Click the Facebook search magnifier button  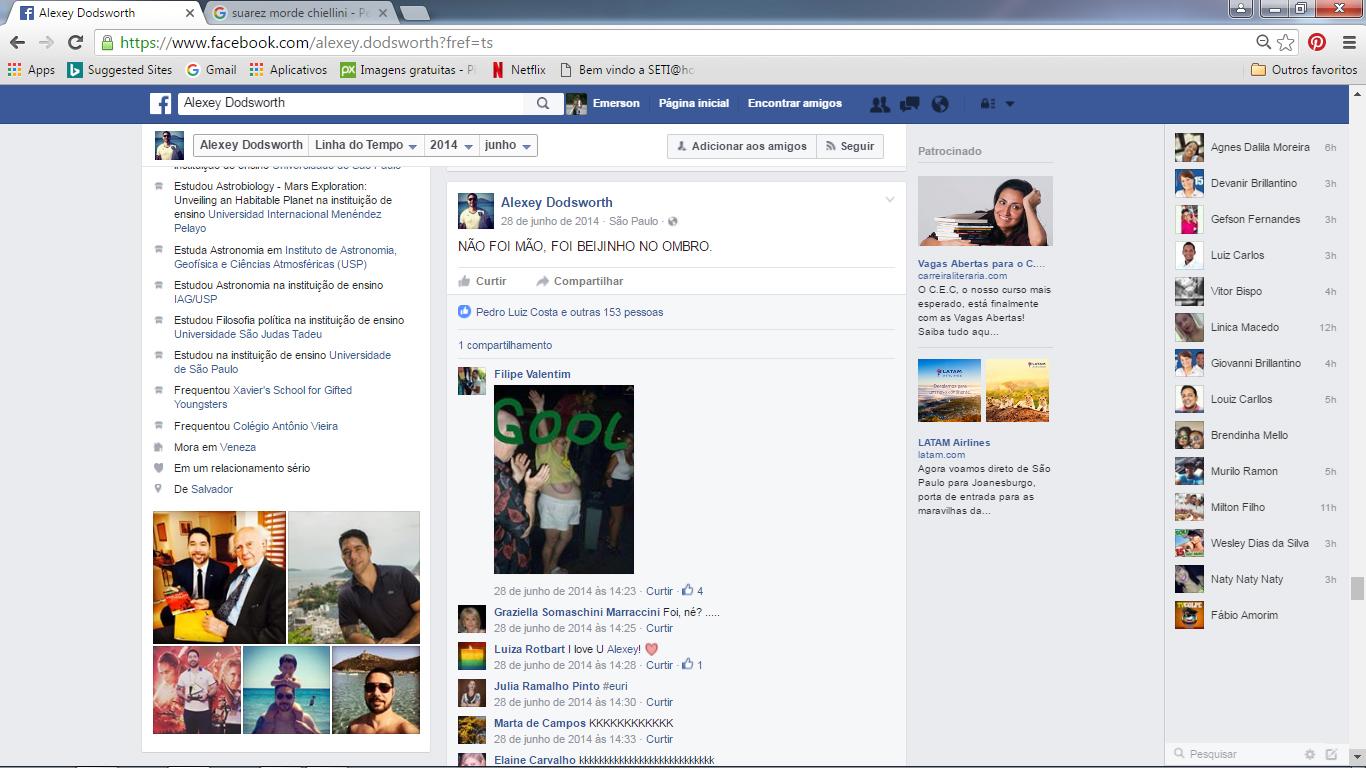543,103
